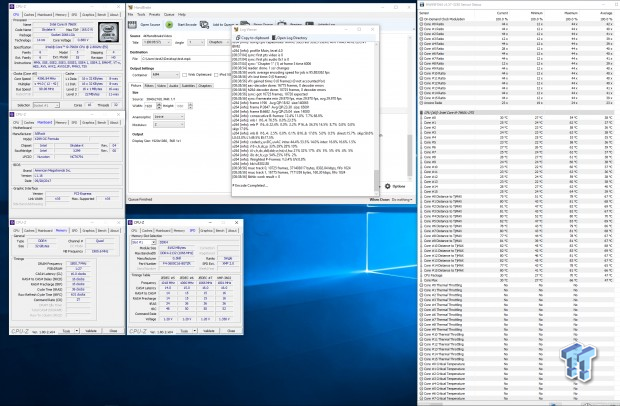Viewport: 620px width, 406px height.
Task: Click the Open Source clapperboard icon in HandBrake
Action: tap(132, 25)
